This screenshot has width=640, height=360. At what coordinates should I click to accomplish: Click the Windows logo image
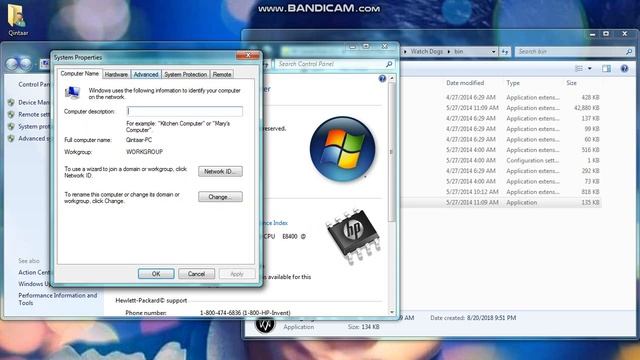(342, 149)
